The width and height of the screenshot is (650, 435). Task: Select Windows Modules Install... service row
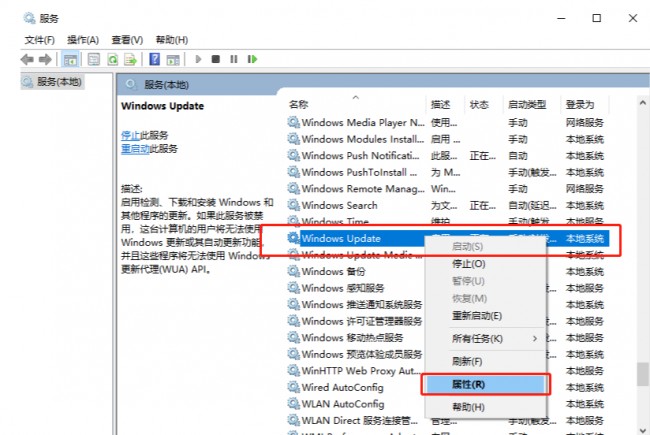(x=448, y=139)
